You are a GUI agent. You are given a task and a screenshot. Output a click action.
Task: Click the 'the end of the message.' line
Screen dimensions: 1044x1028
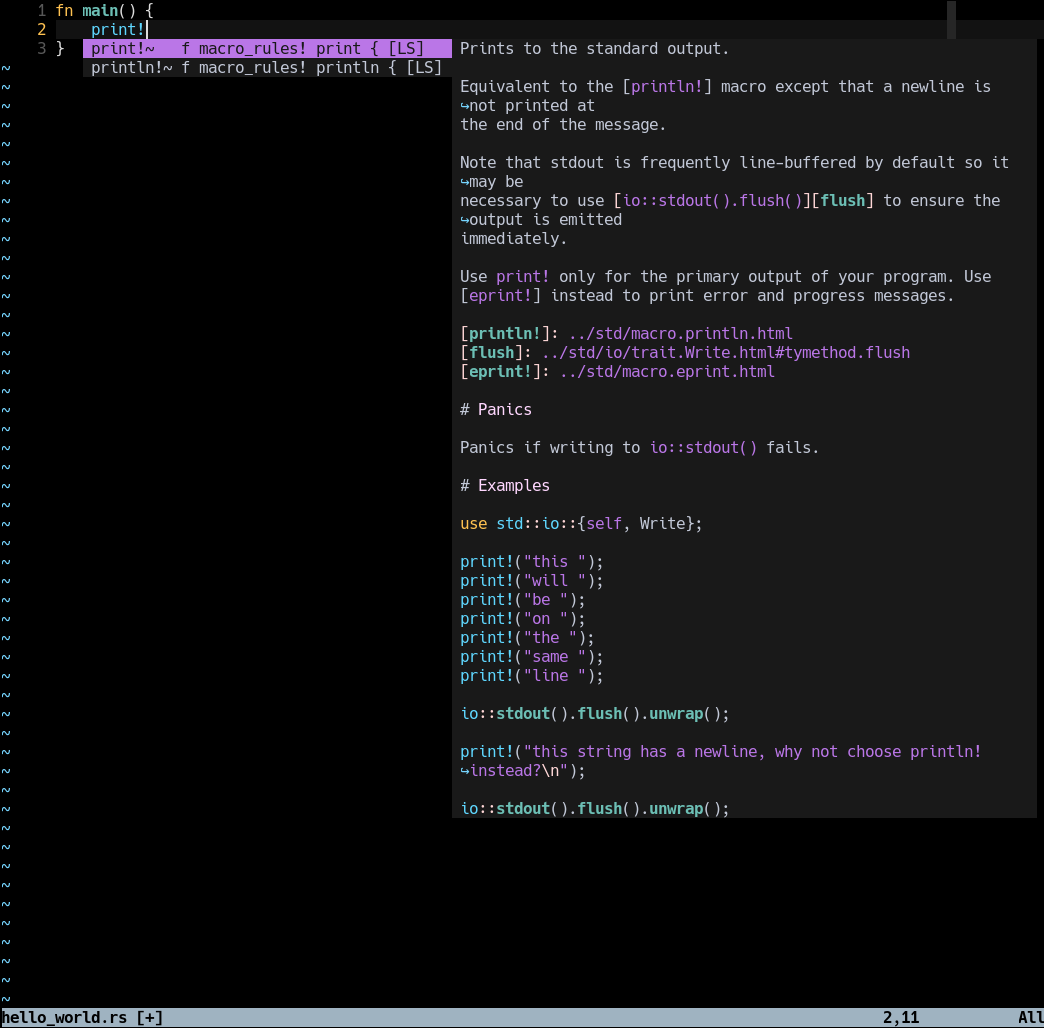[x=563, y=125]
